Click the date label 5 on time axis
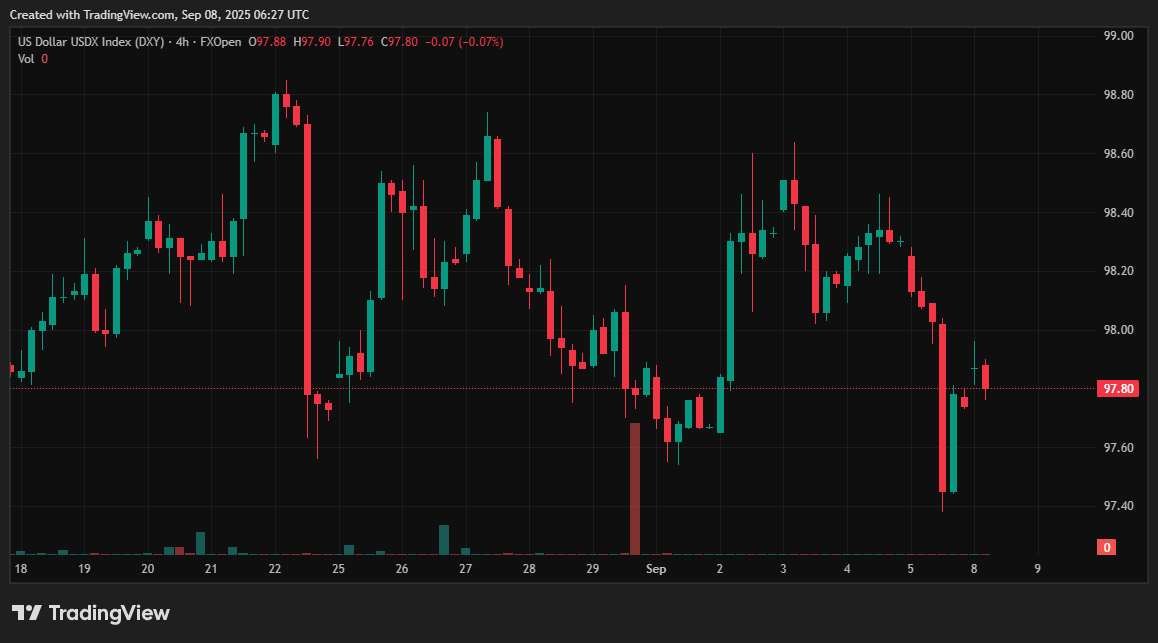Screen dimensions: 1158x643 click(x=911, y=568)
